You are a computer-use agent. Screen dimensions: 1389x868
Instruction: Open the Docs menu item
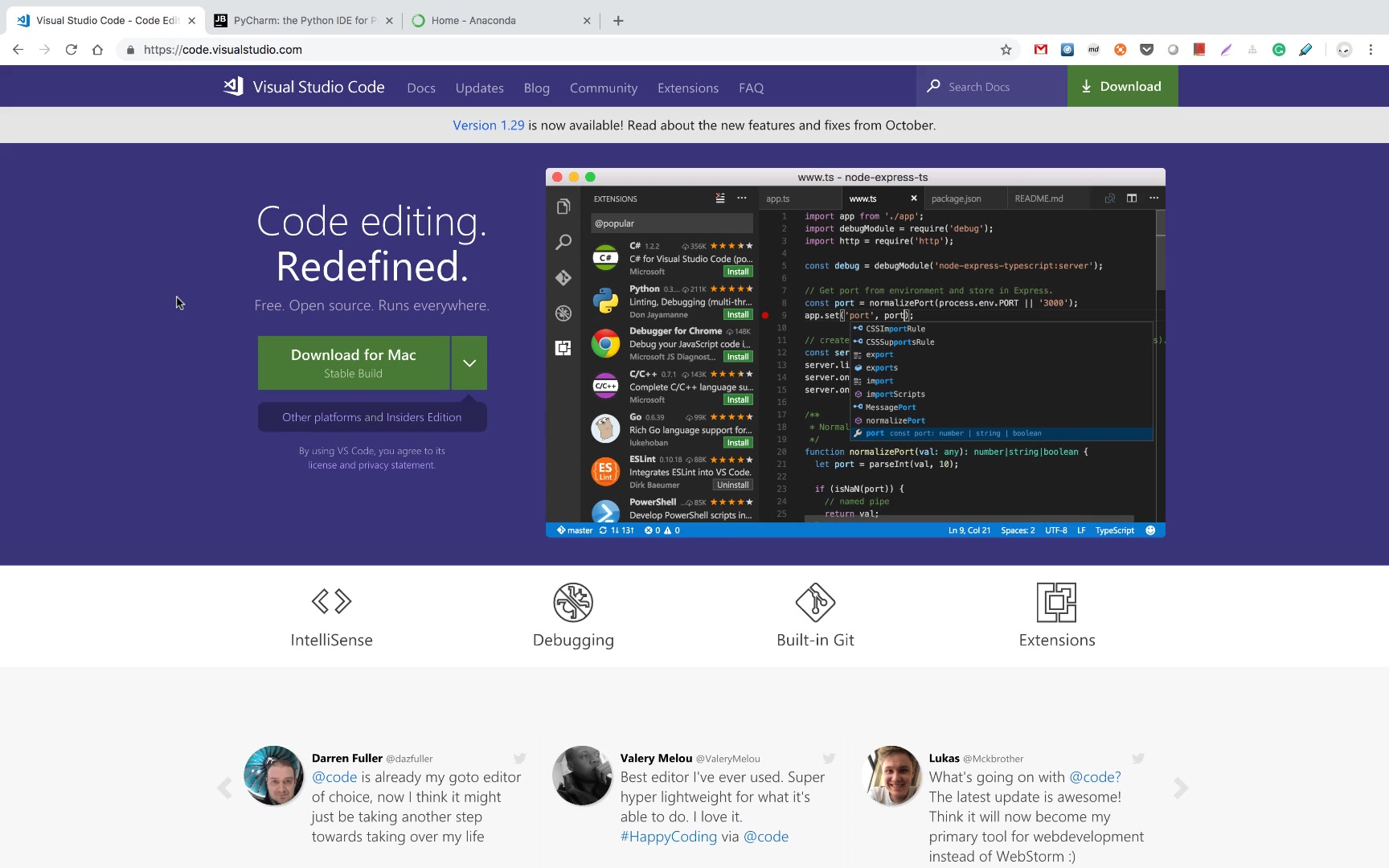tap(421, 88)
